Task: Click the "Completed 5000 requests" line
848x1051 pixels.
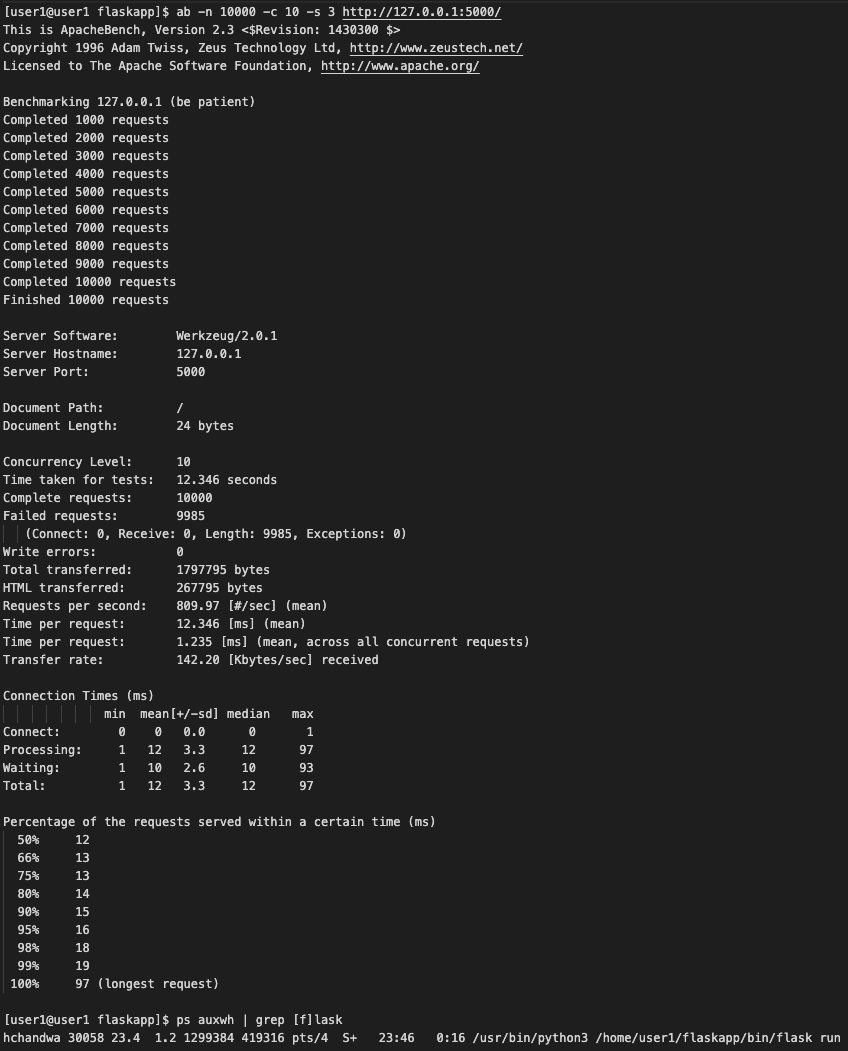Action: click(x=86, y=192)
